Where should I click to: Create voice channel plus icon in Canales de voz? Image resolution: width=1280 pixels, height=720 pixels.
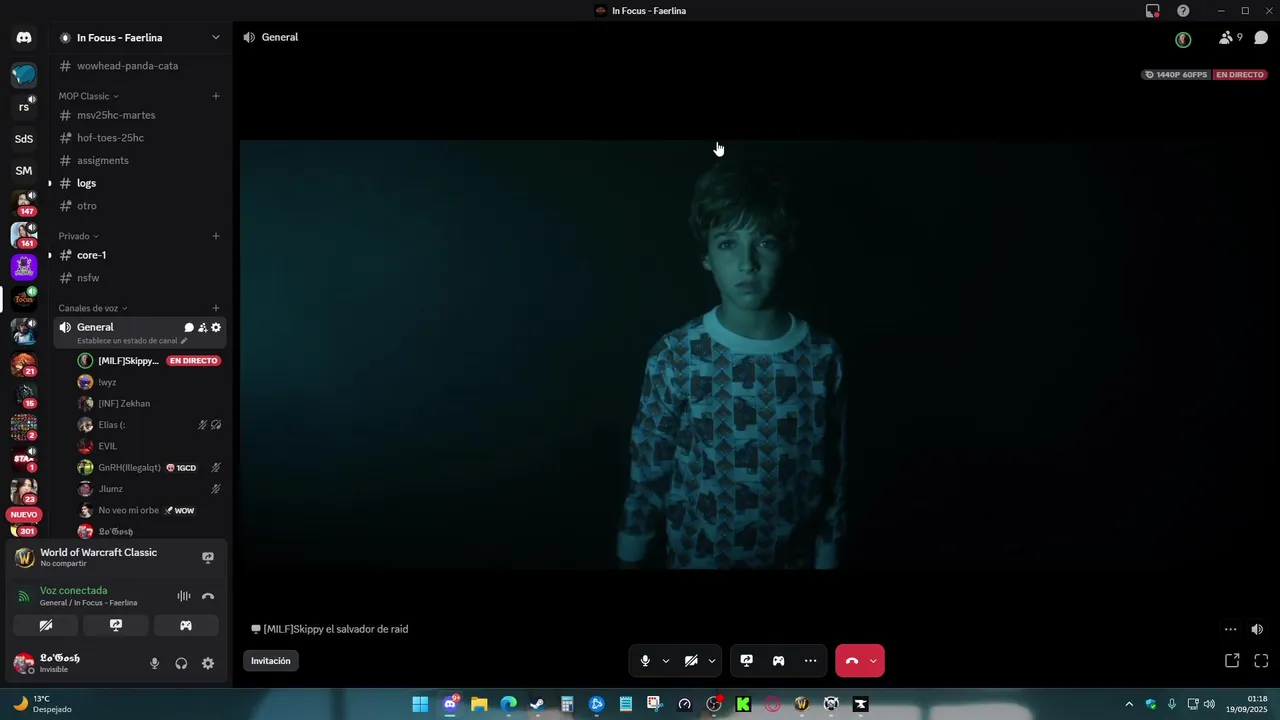216,308
